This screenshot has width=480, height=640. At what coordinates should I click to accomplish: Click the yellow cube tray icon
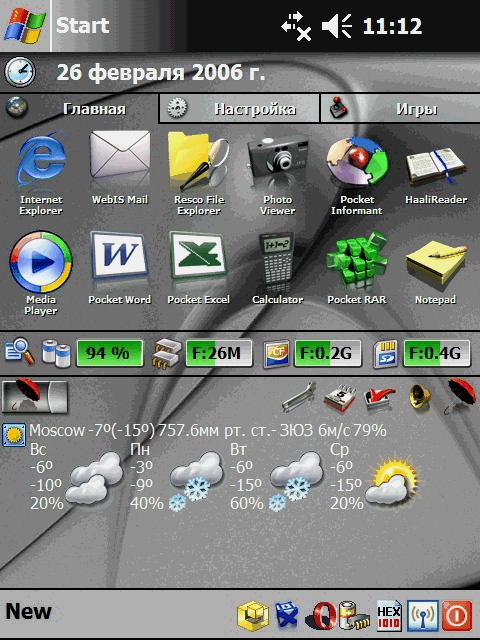tap(253, 616)
